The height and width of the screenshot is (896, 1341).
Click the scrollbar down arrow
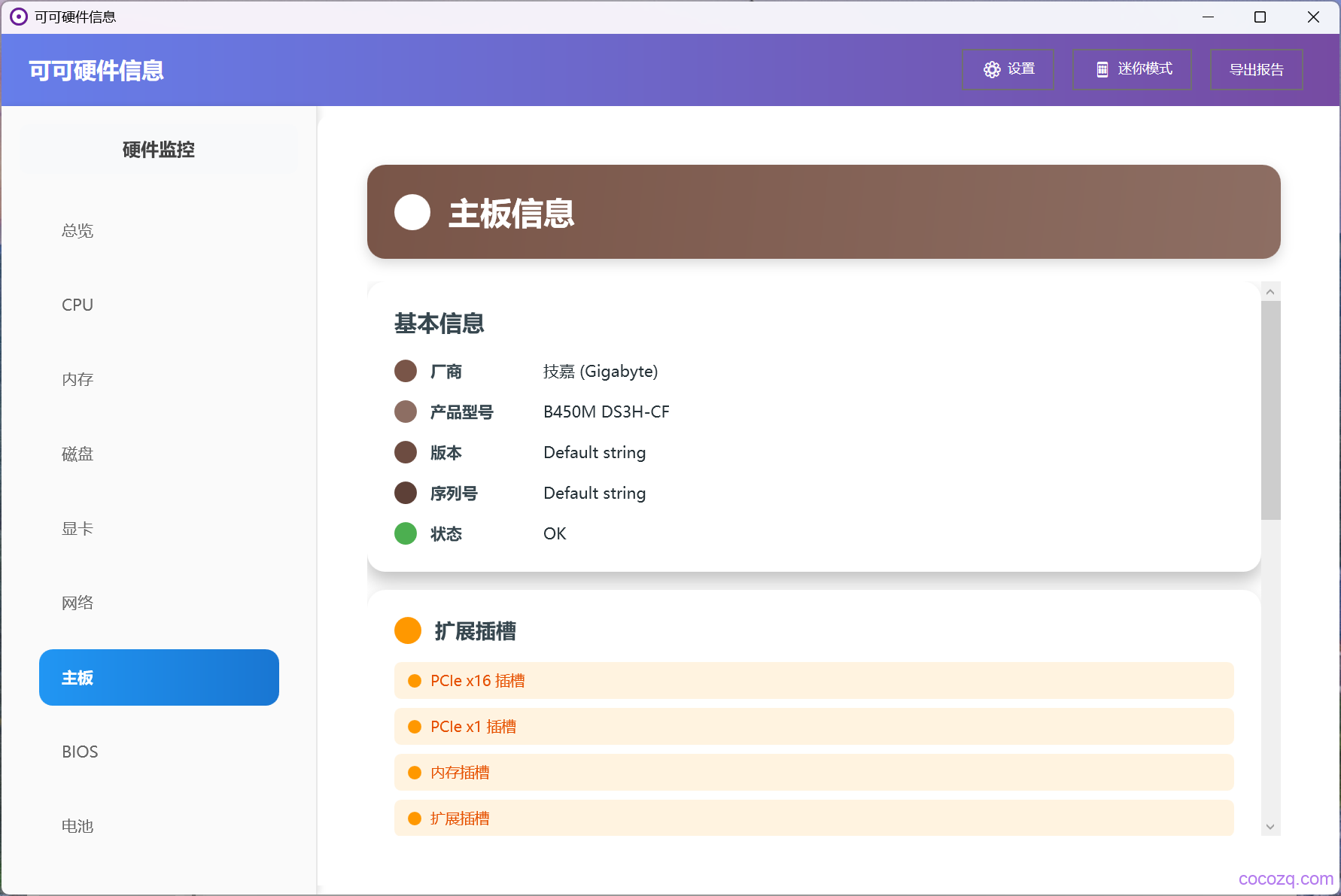click(x=1270, y=827)
